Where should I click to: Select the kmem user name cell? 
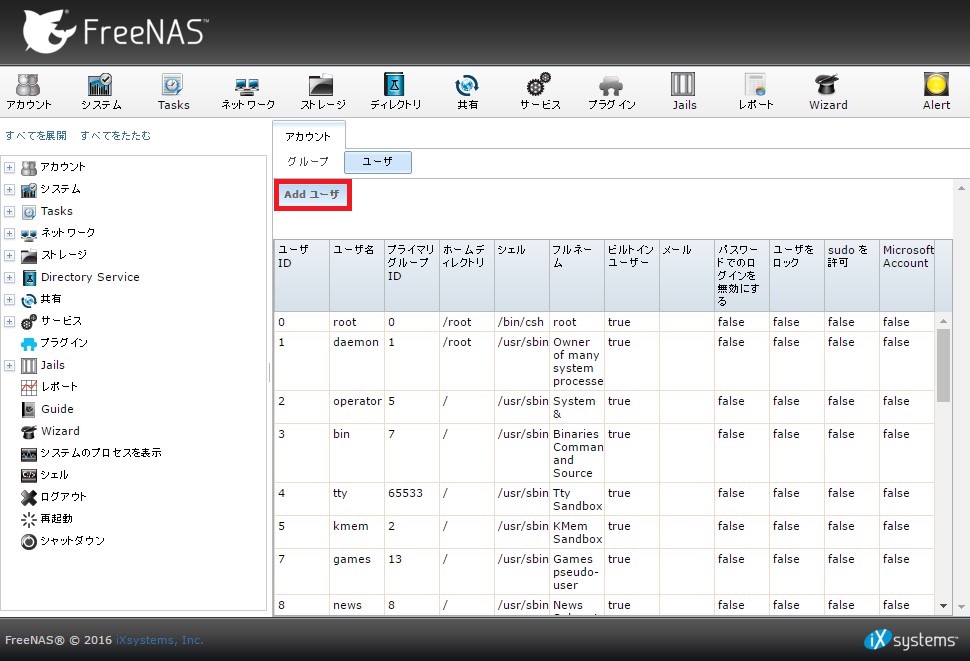pyautogui.click(x=357, y=532)
